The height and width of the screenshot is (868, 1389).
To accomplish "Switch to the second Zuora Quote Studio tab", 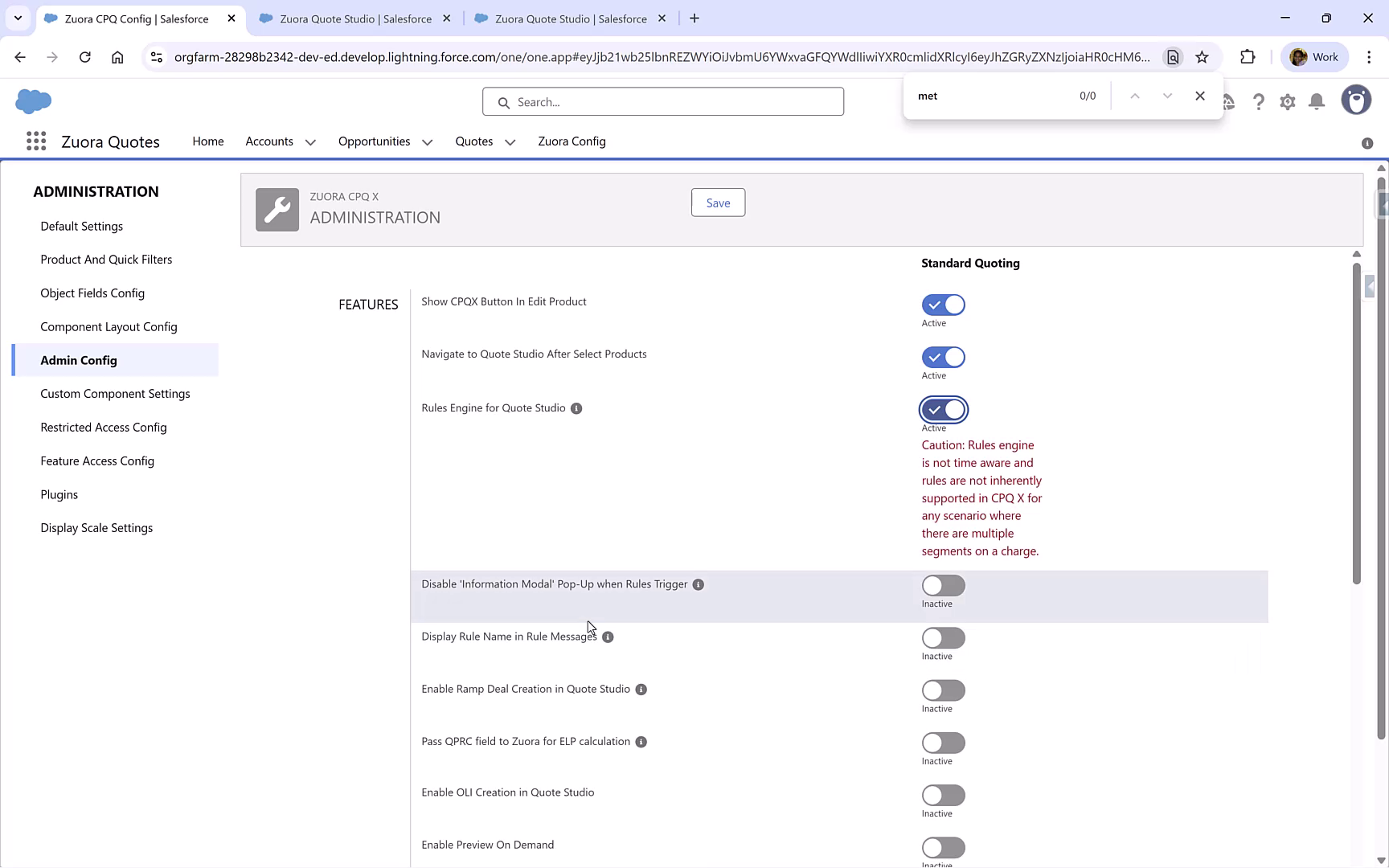I will click(571, 18).
